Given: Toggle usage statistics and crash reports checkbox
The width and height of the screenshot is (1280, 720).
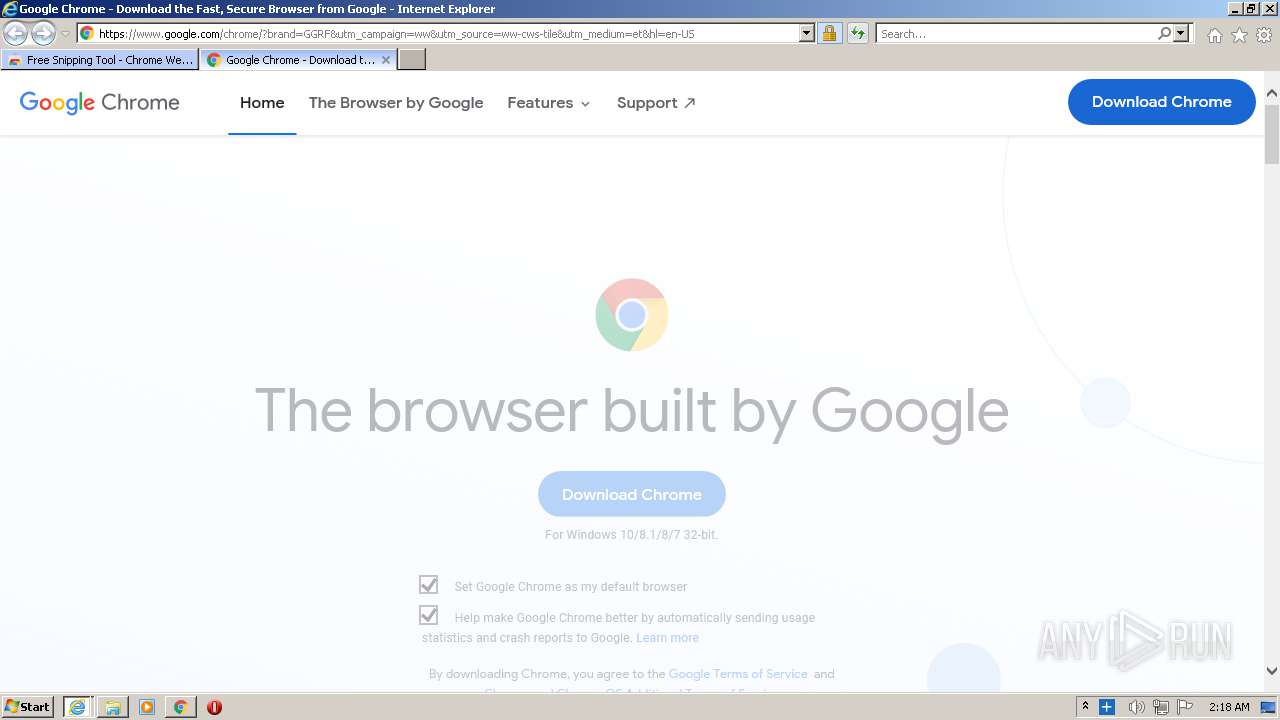Looking at the screenshot, I should [429, 615].
